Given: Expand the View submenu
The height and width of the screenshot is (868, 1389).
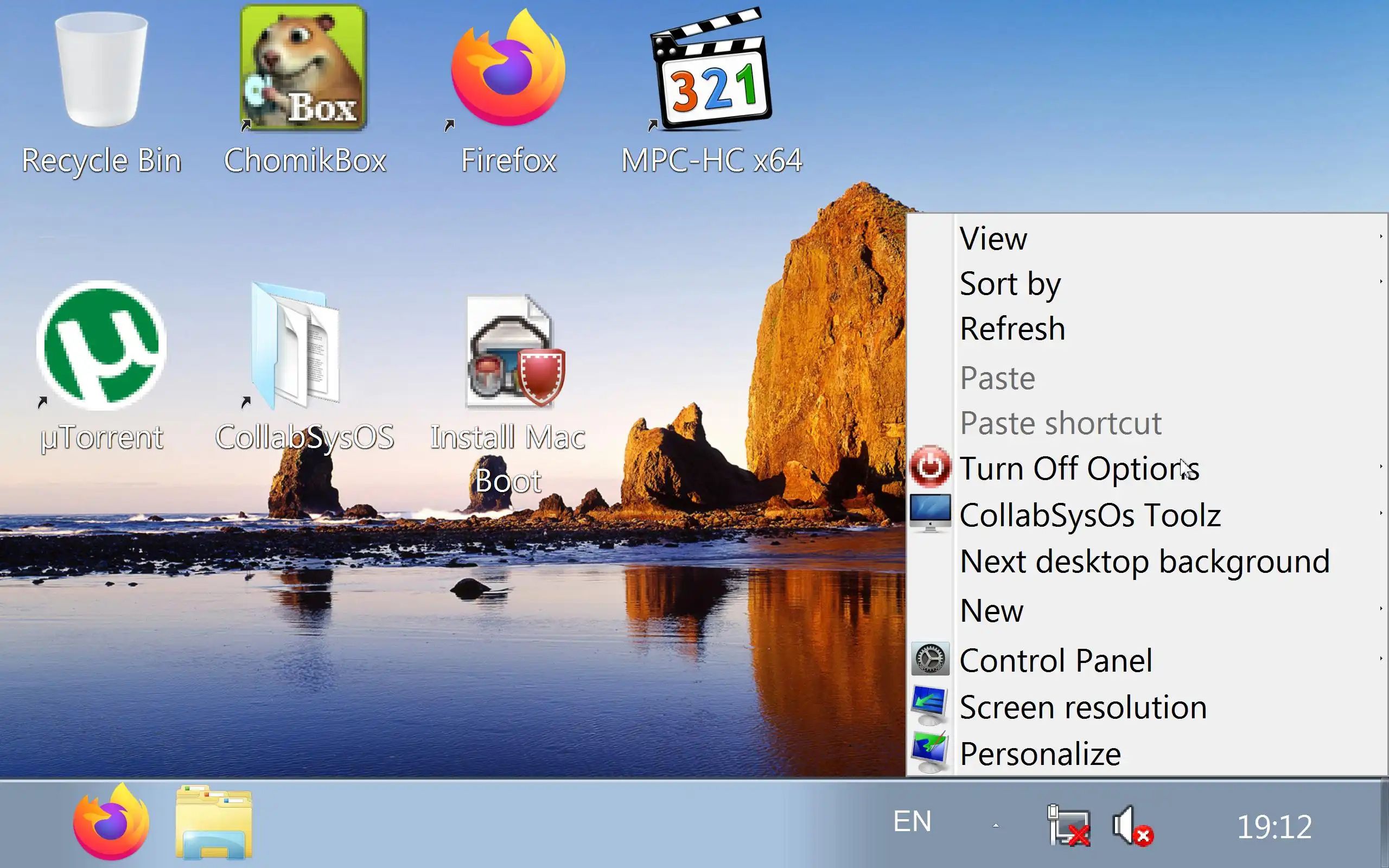Looking at the screenshot, I should (x=993, y=238).
